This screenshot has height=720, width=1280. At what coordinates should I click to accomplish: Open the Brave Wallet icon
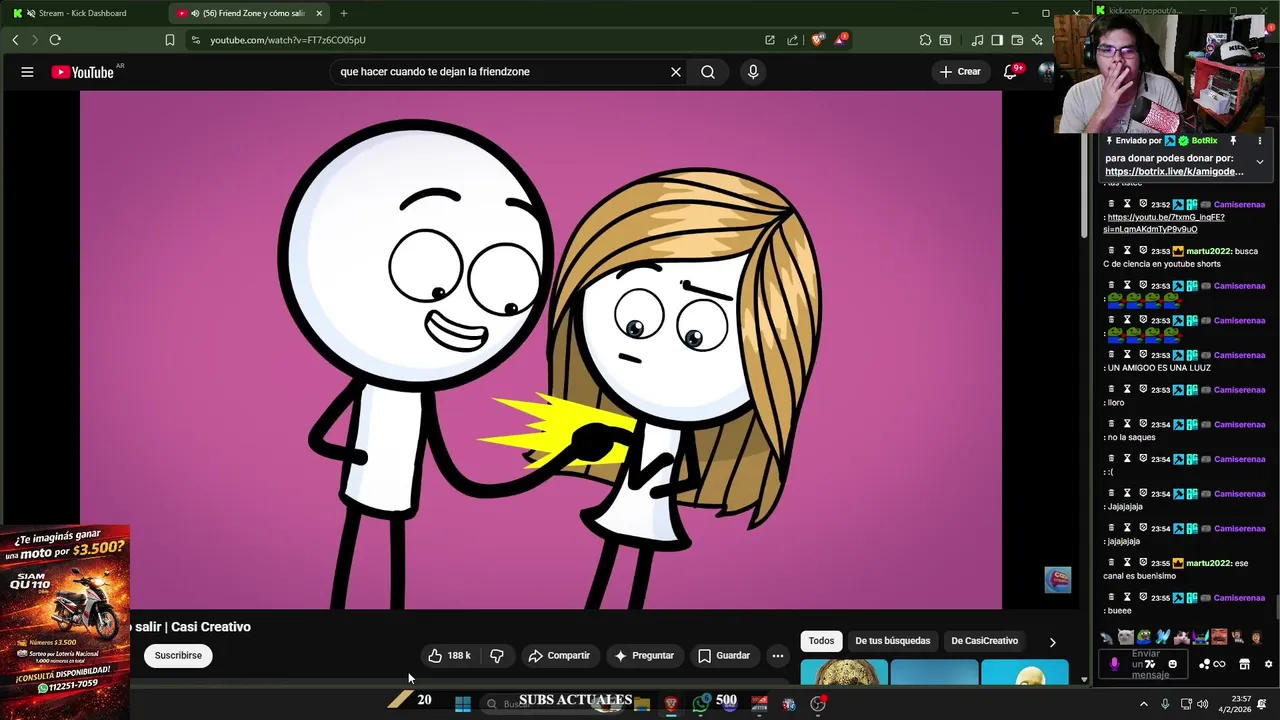point(1017,40)
